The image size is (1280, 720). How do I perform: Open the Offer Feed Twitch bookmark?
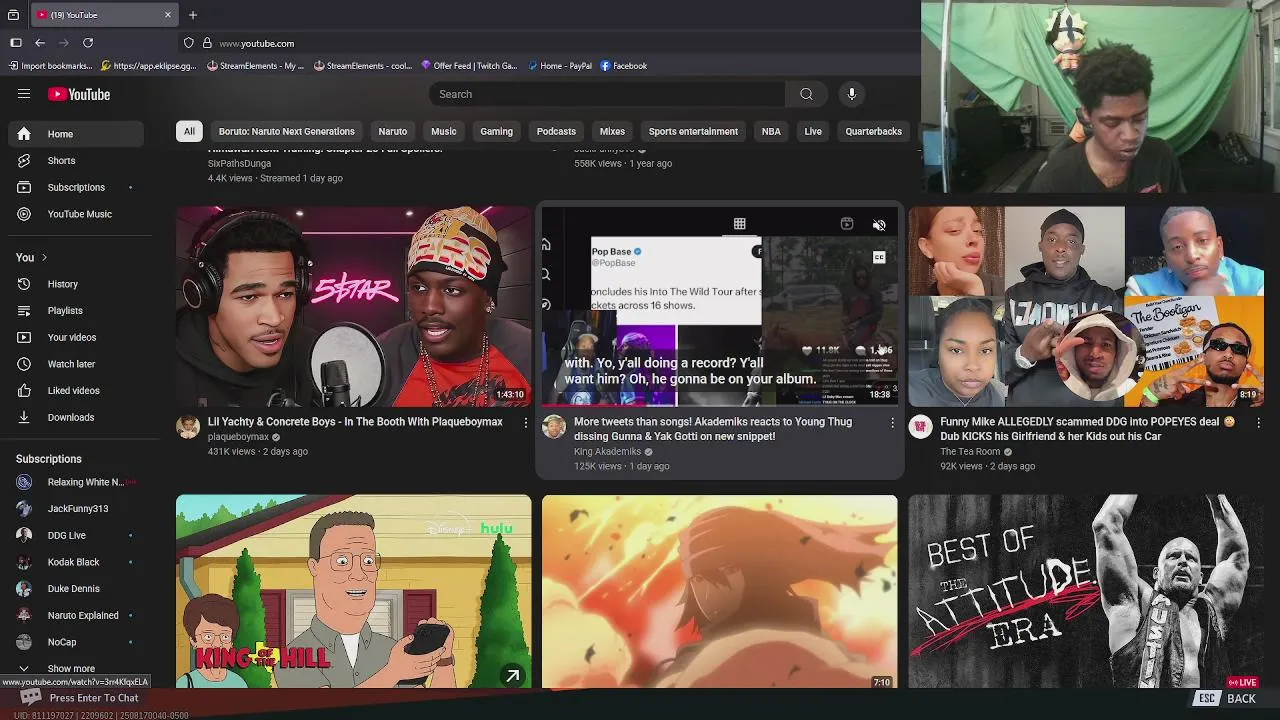pyautogui.click(x=469, y=66)
